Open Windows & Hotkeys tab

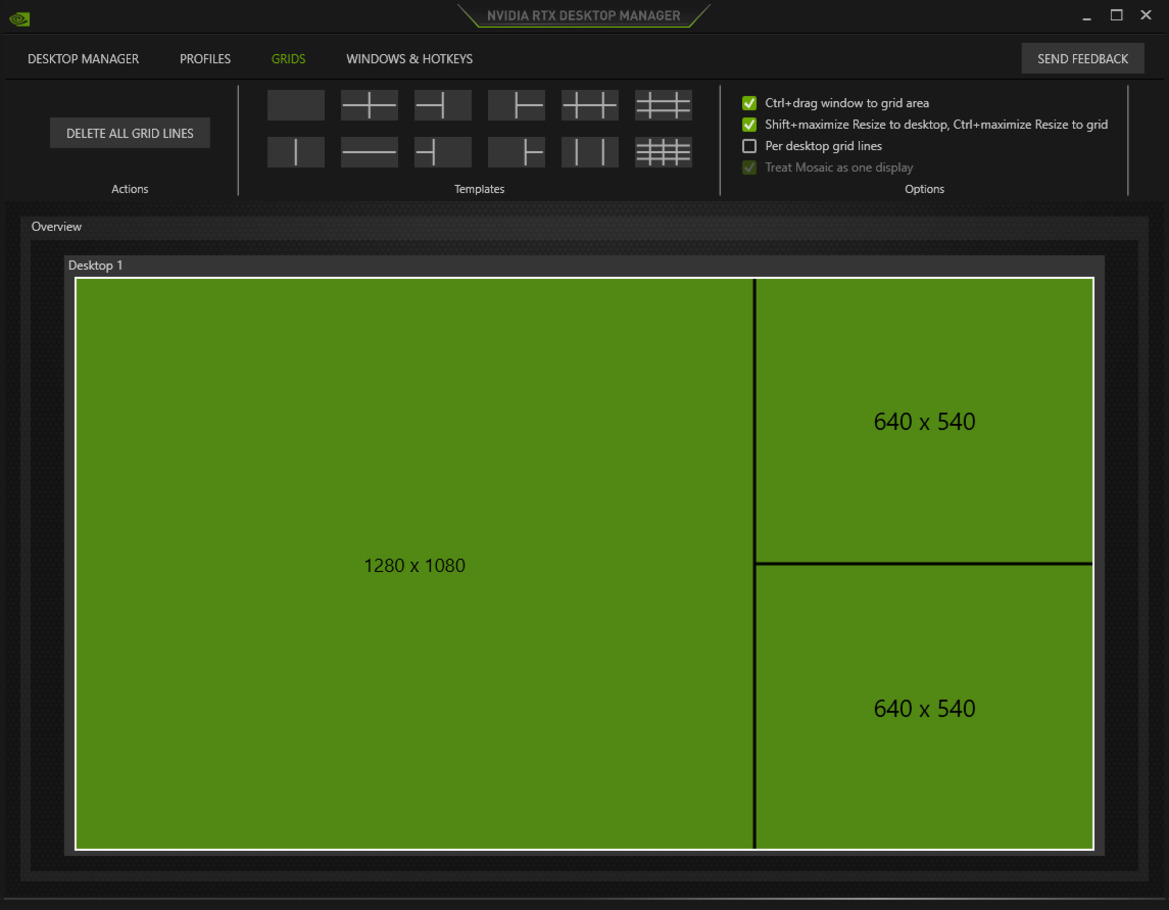pyautogui.click(x=409, y=59)
